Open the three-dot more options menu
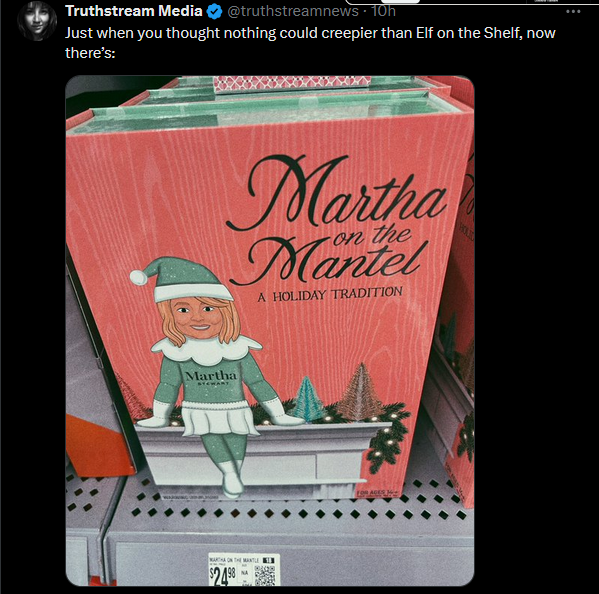The height and width of the screenshot is (594, 599). (x=573, y=11)
